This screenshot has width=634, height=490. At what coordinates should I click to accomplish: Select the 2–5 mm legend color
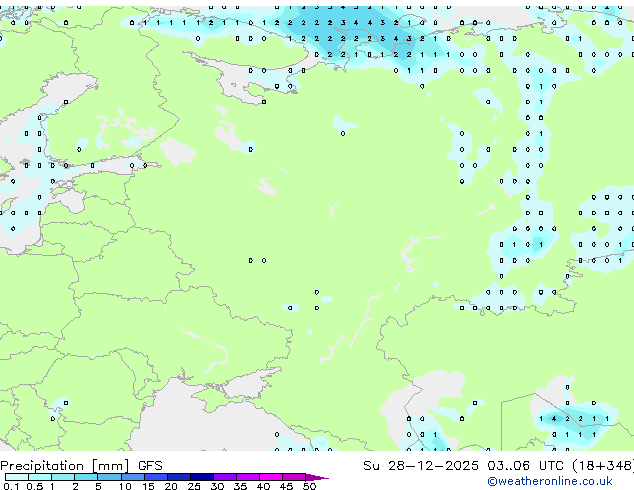pos(86,477)
